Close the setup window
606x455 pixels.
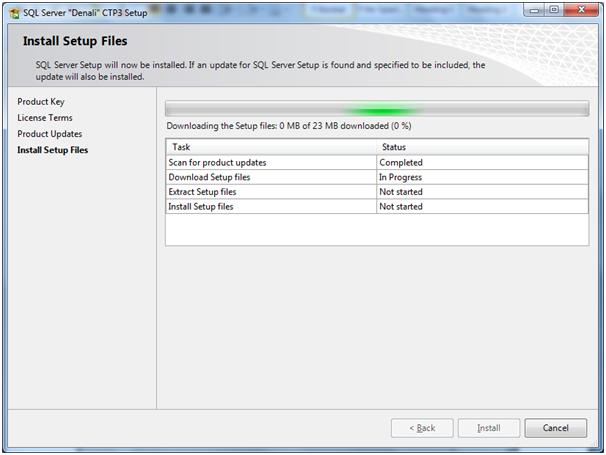coord(581,10)
